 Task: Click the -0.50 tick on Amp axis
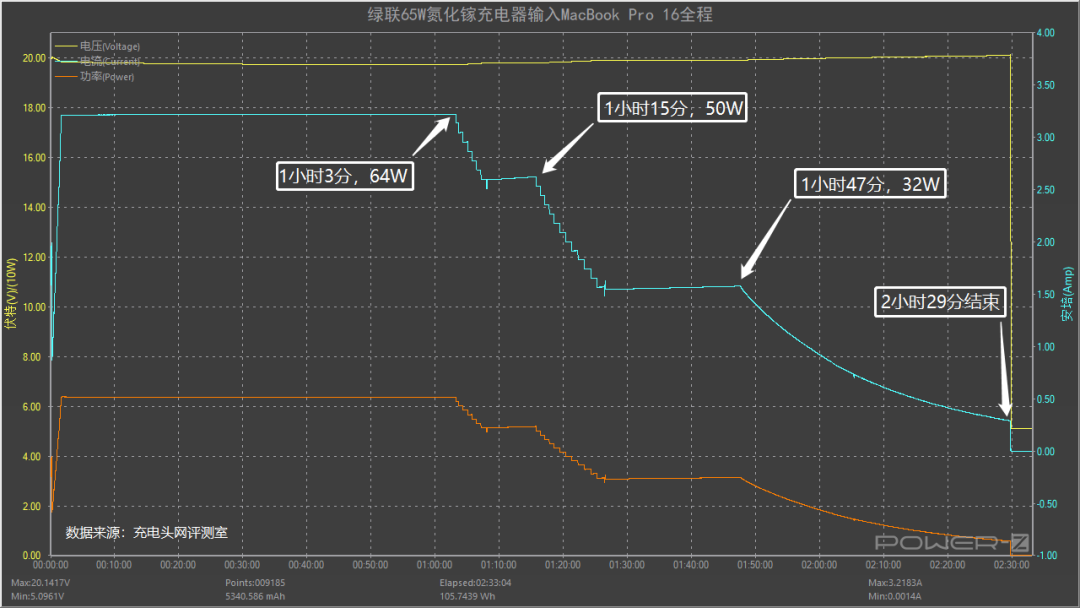tap(1046, 504)
